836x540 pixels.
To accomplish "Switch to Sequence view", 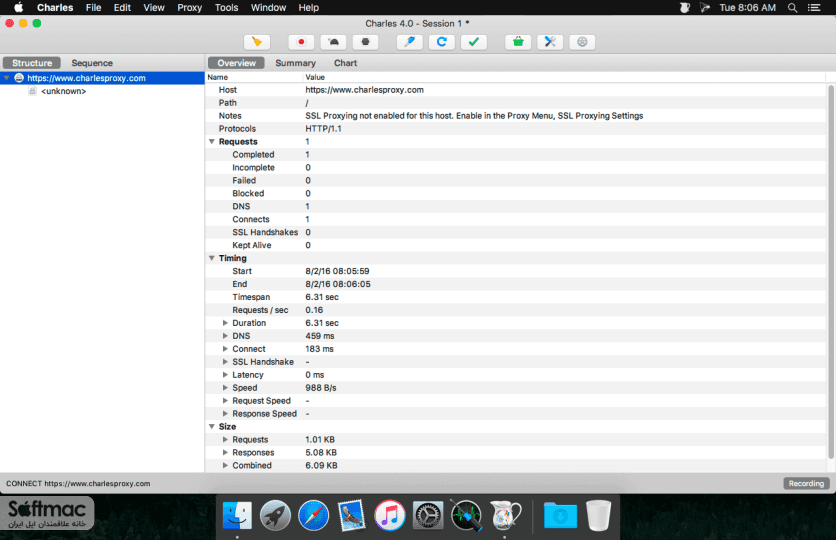I will 92,63.
